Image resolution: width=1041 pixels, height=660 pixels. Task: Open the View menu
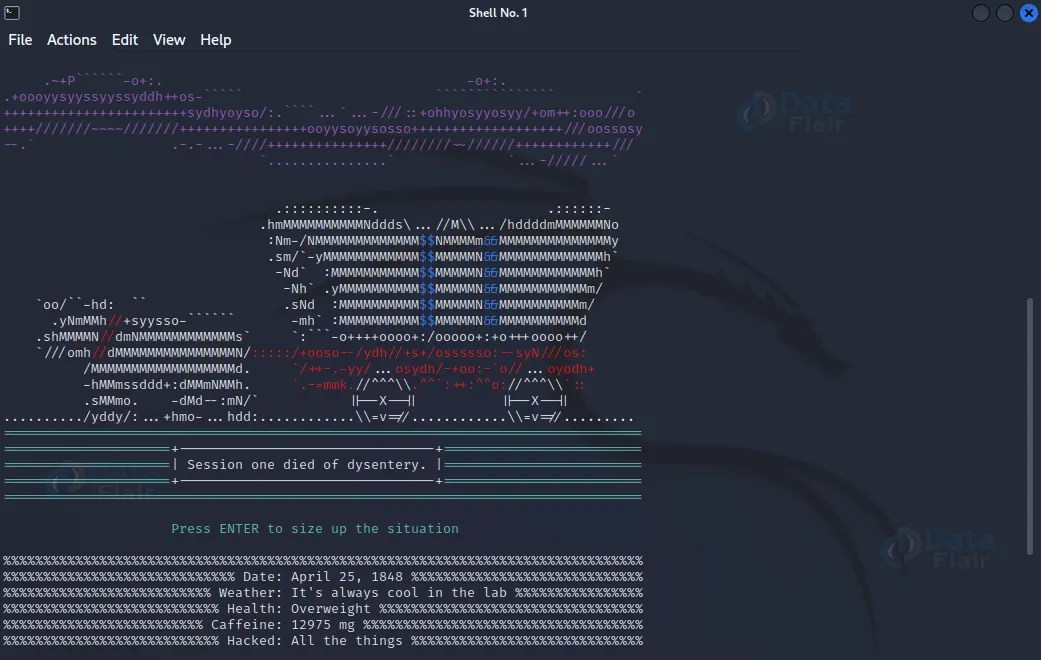tap(169, 40)
